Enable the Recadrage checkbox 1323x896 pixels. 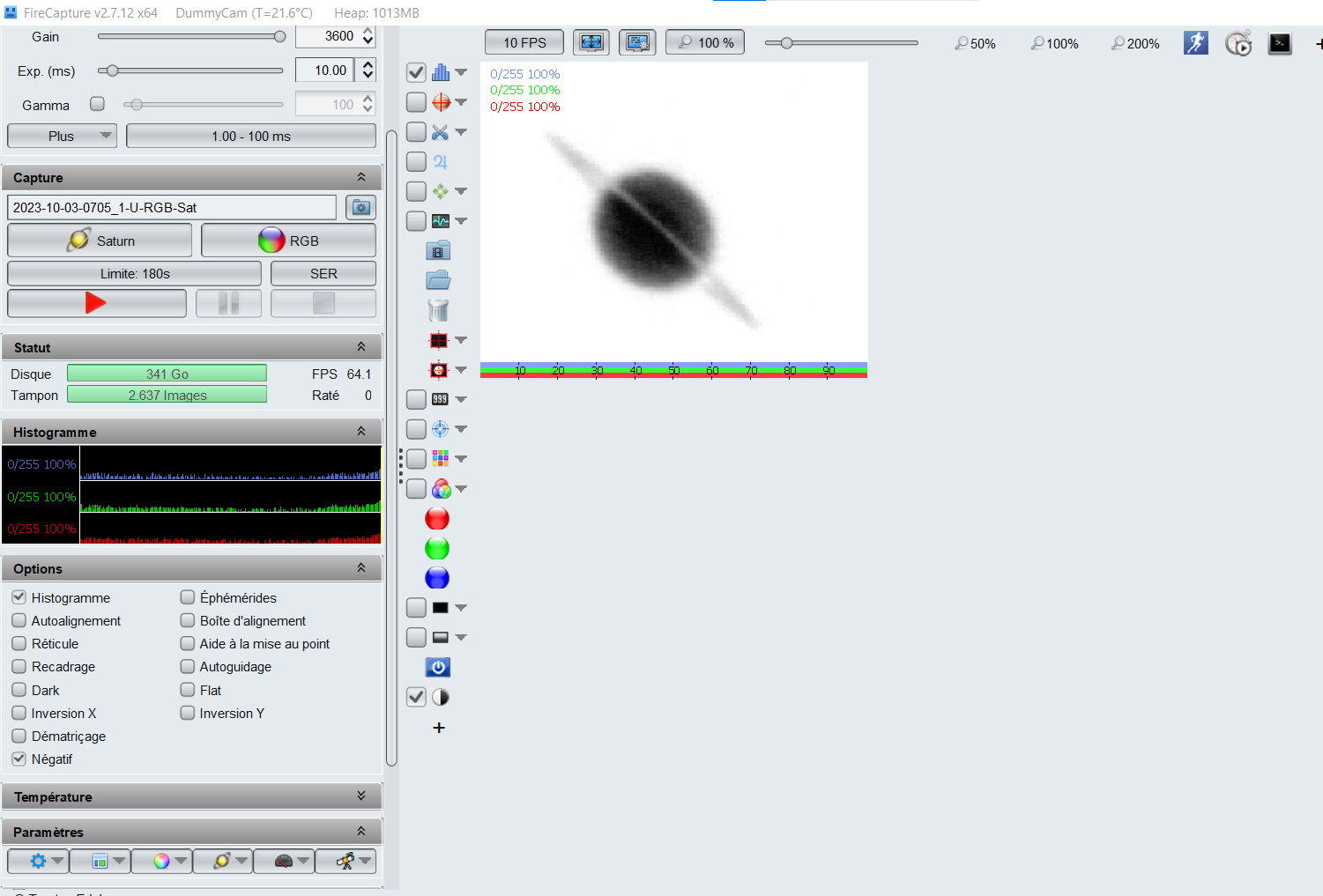(19, 666)
